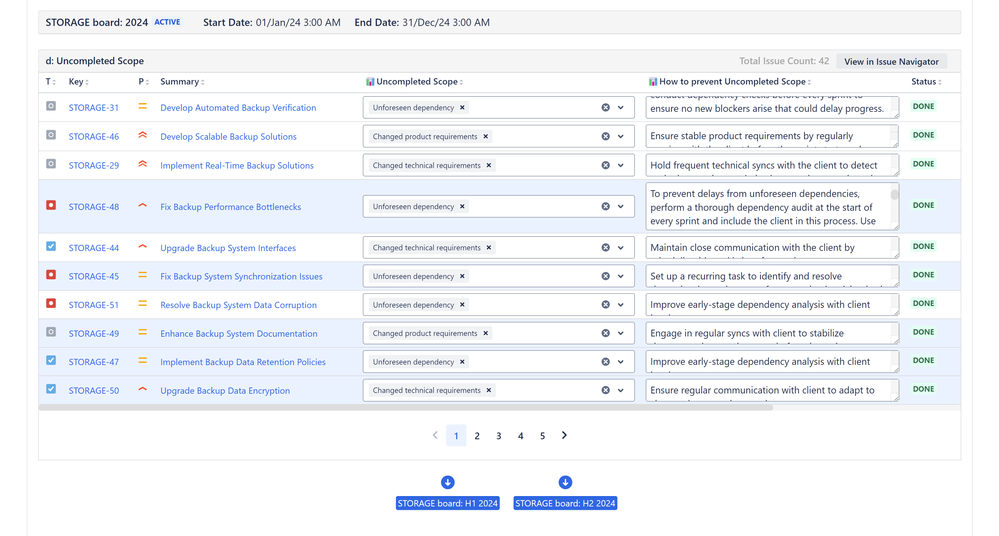This screenshot has width=999, height=536.
Task: Go to page 2 of results
Action: [477, 436]
